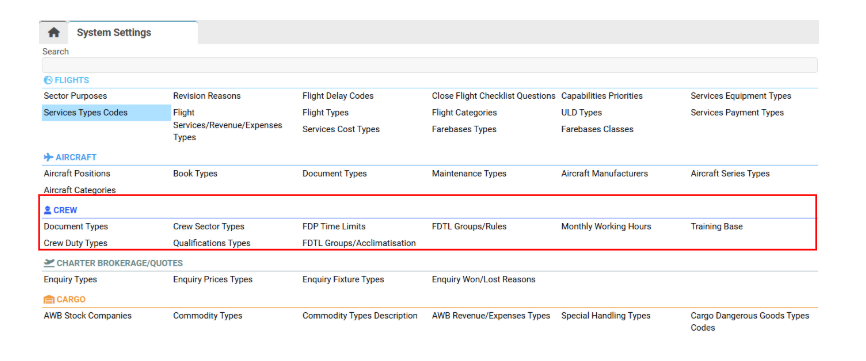The height and width of the screenshot is (361, 866).
Task: Select Cargo Dangerous Goods Types Codes
Action: click(749, 322)
